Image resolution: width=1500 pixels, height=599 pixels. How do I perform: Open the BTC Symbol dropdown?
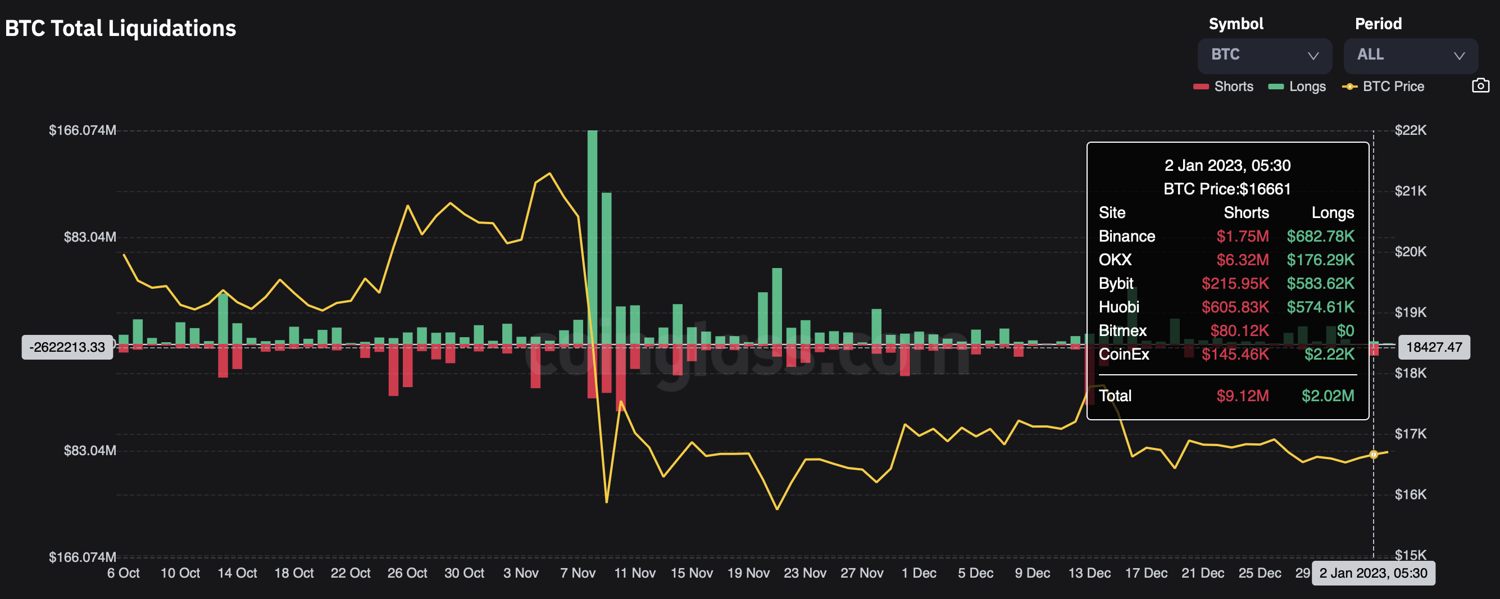pos(1265,55)
